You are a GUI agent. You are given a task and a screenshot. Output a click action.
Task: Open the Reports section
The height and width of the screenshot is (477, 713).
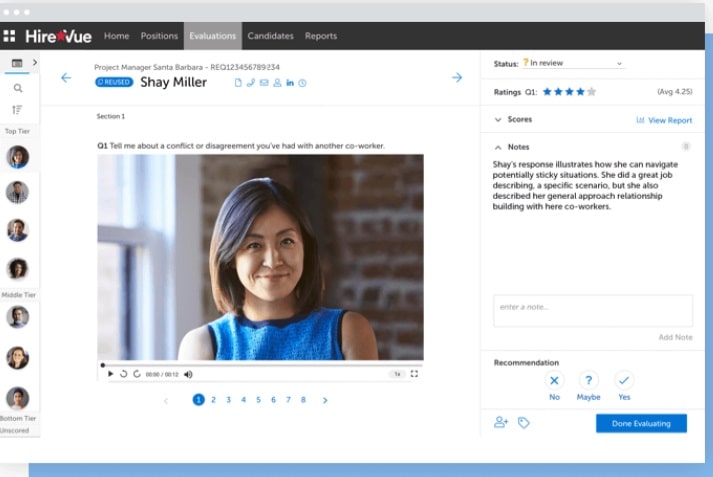pos(321,36)
